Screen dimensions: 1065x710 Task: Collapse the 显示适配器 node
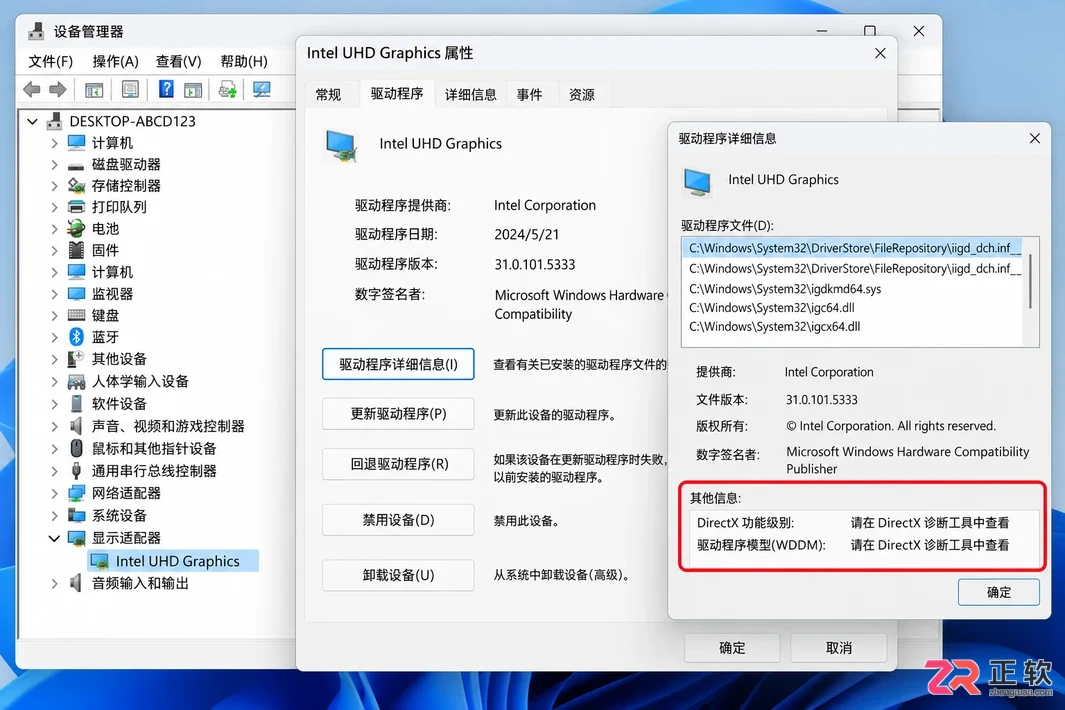(x=54, y=538)
